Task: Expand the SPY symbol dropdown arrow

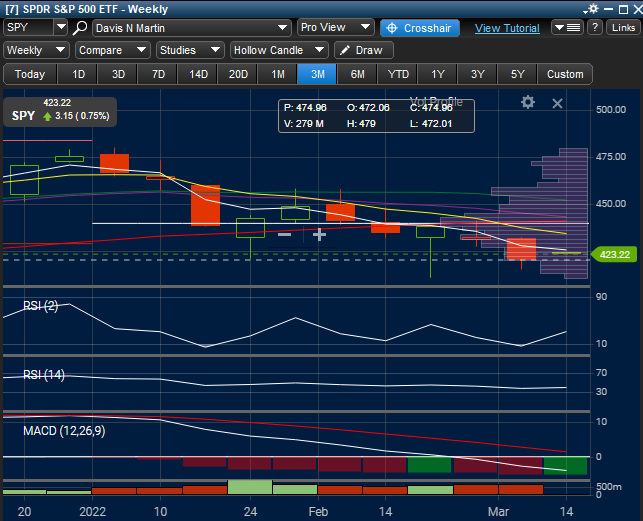Action: point(61,27)
